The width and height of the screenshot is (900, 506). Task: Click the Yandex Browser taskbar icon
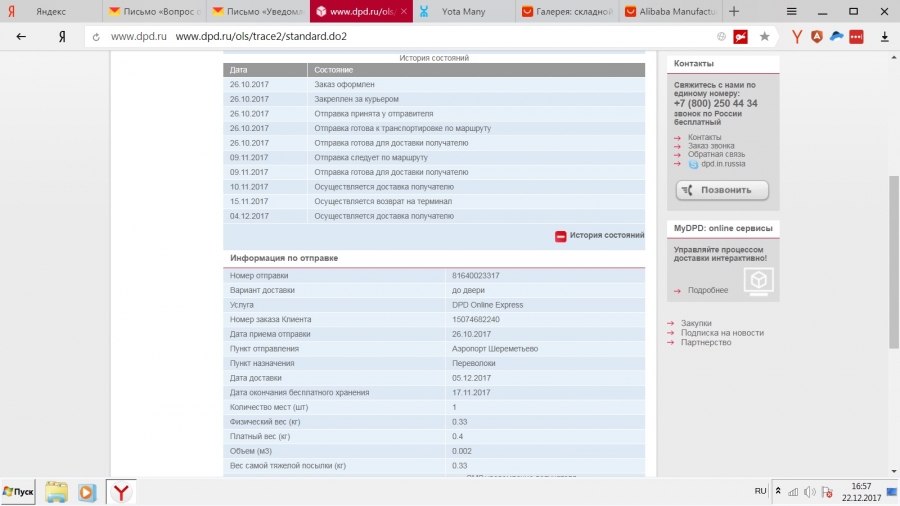pos(121,492)
